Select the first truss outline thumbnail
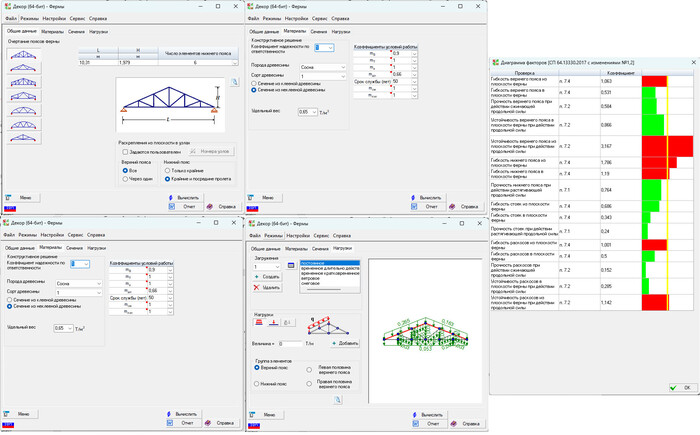This screenshot has height=435, width=700. pos(24,55)
